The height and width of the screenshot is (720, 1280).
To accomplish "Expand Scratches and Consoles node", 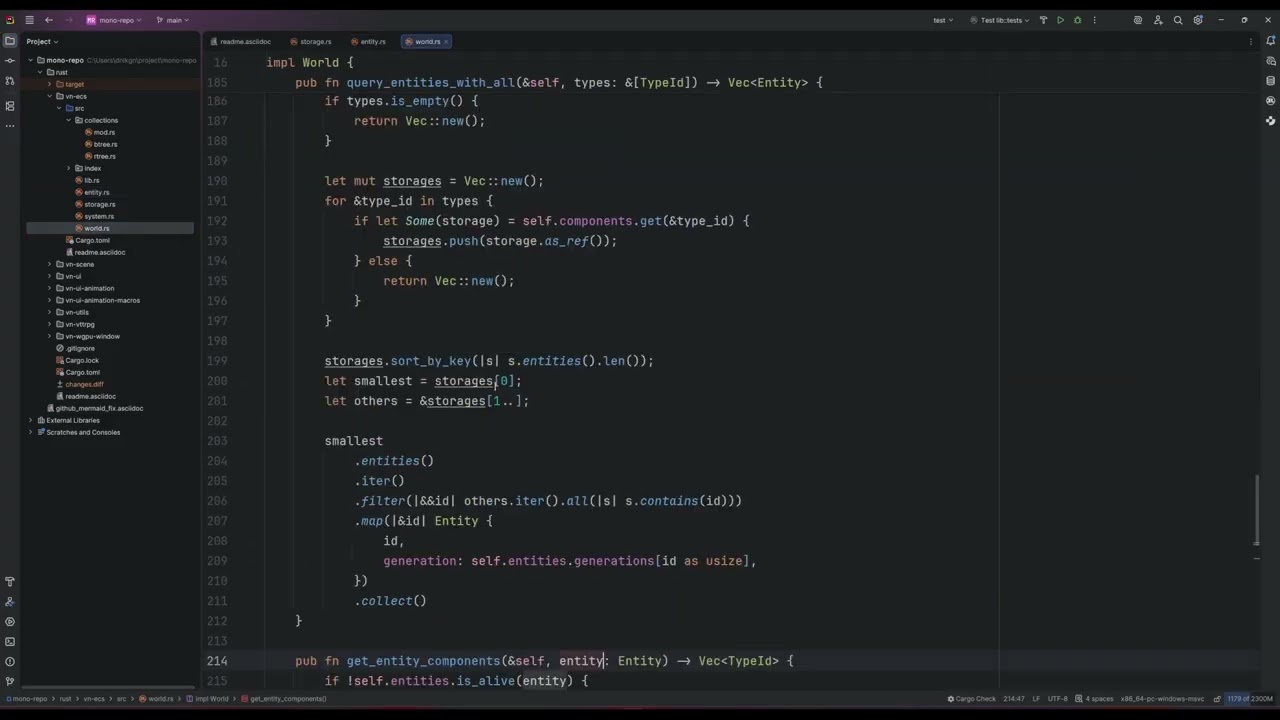I will pyautogui.click(x=31, y=432).
